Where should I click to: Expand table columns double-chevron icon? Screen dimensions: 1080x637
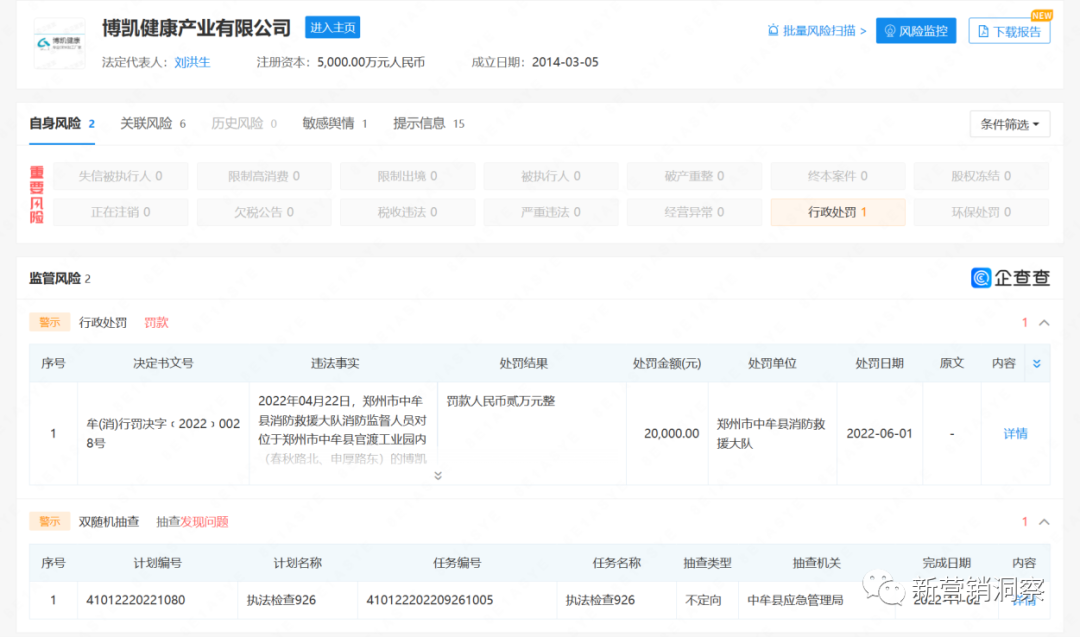point(1037,364)
